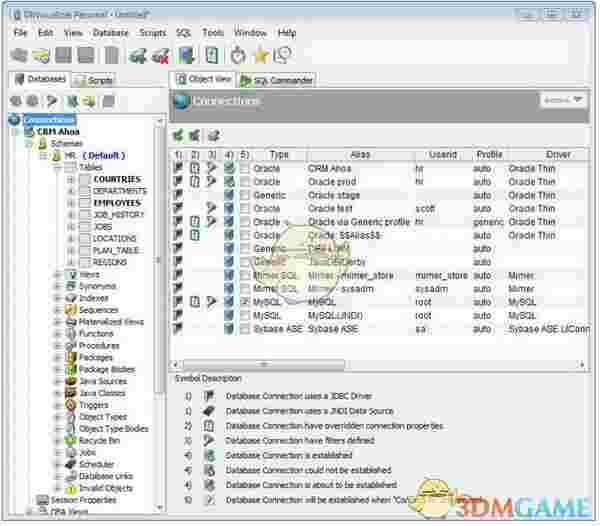Click the connection status icon in Oracle prod row
This screenshot has height=526, width=600.
(229, 182)
